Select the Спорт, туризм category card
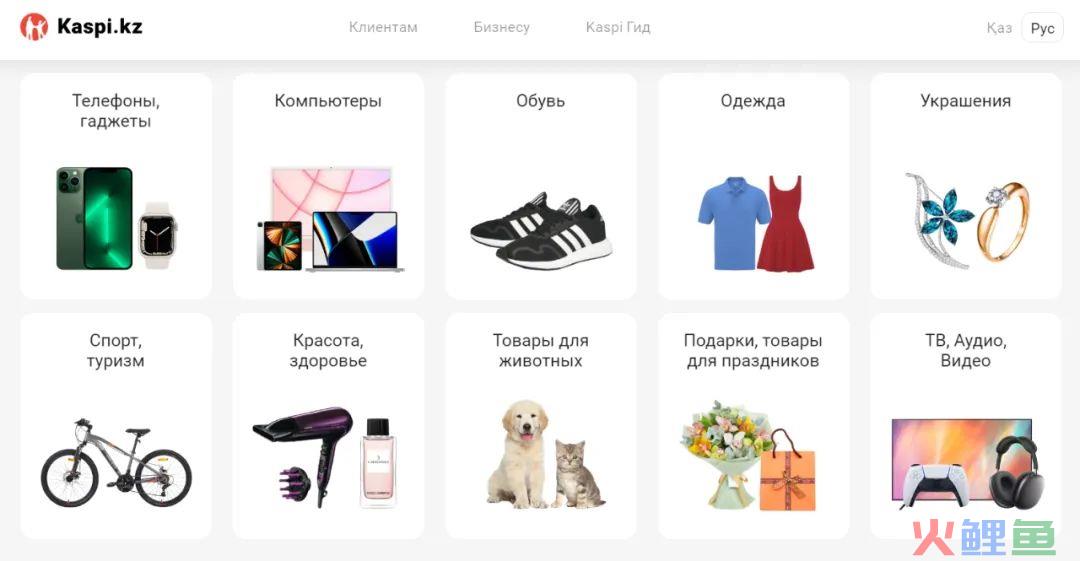This screenshot has height=561, width=1080. (116, 426)
